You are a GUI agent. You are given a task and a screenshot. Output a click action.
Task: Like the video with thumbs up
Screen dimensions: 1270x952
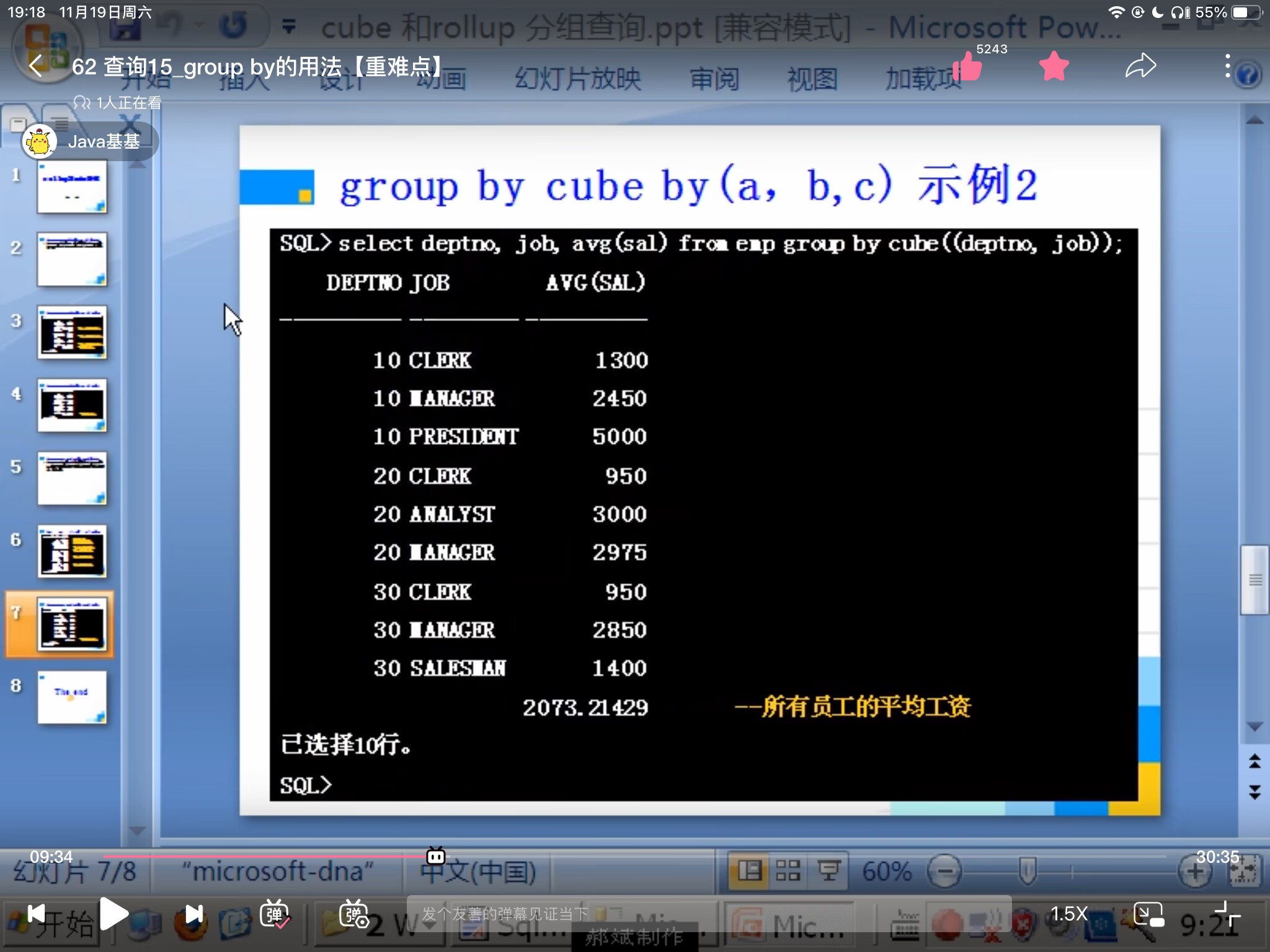969,67
